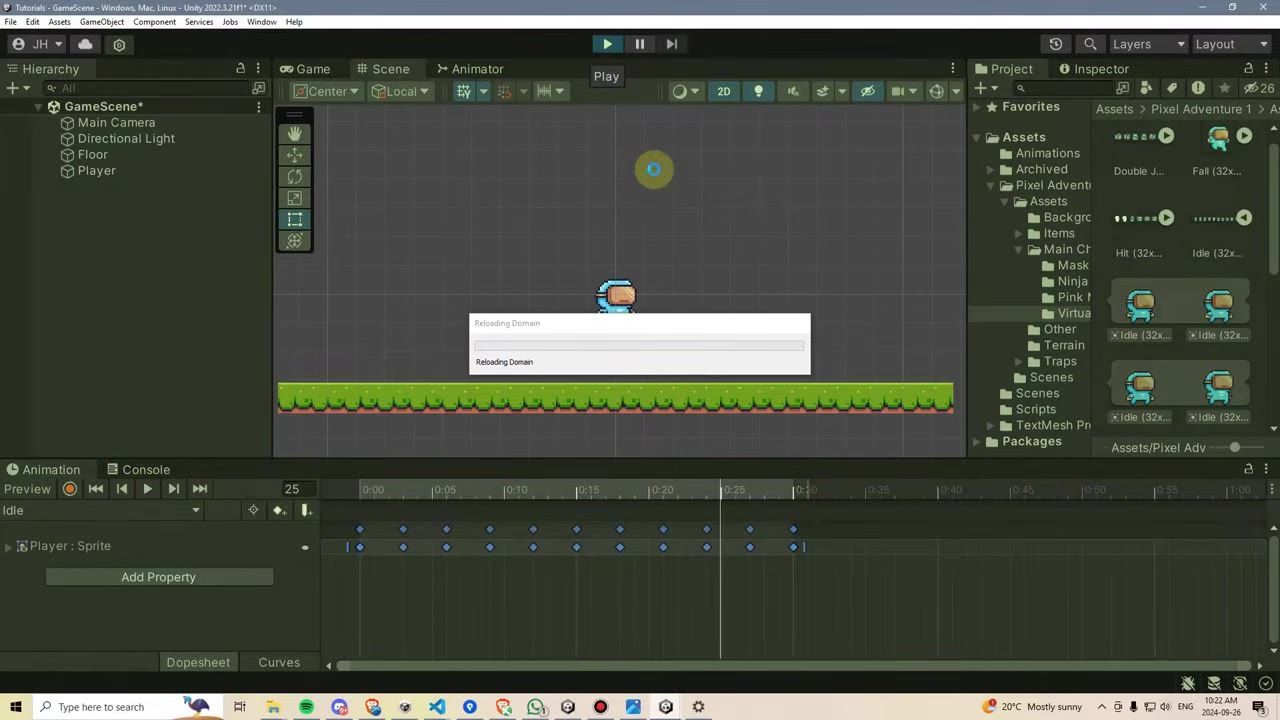Viewport: 1280px width, 720px height.
Task: Select the Hand (View) tool
Action: (x=294, y=133)
